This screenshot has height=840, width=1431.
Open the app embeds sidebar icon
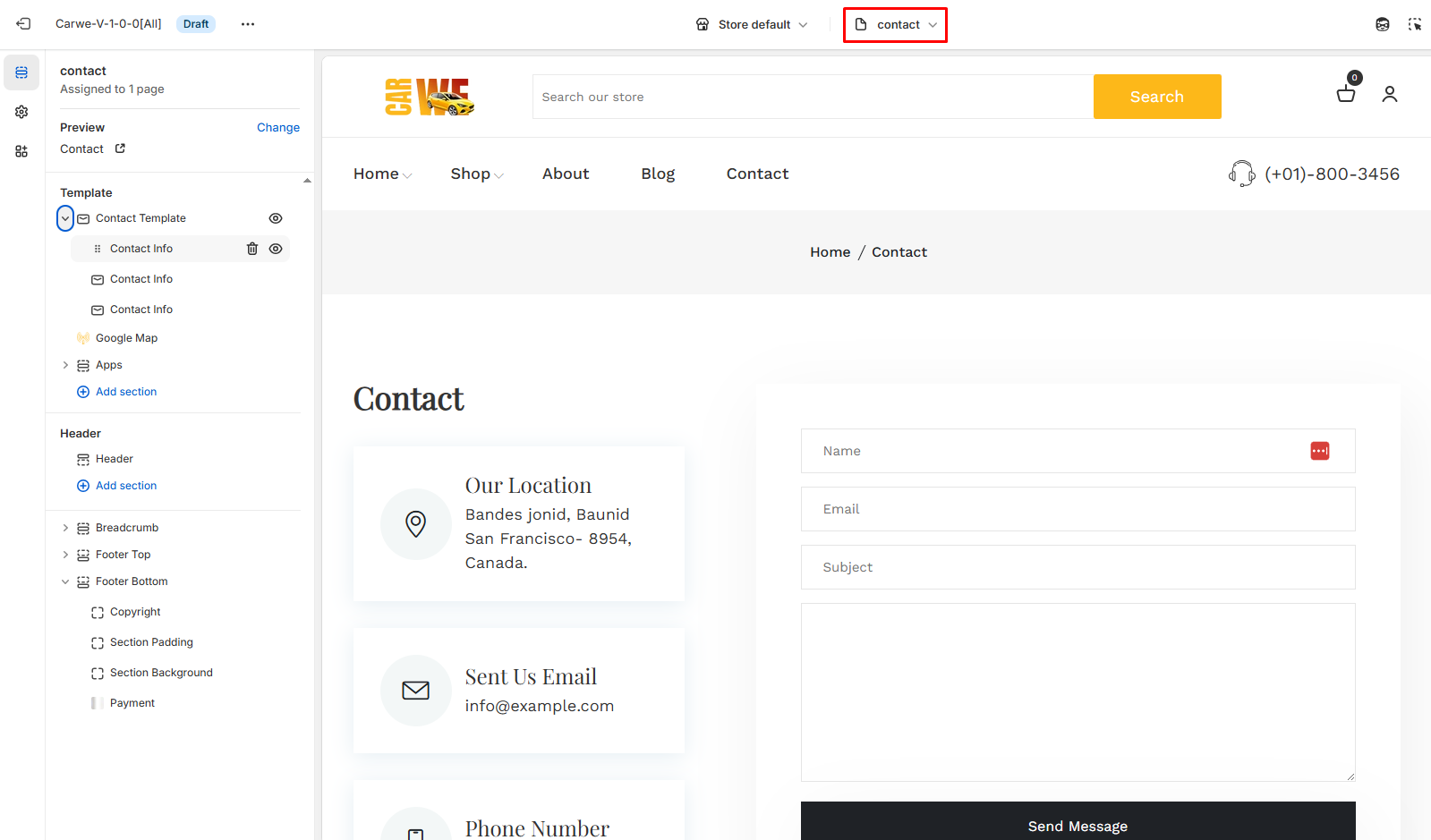[x=21, y=151]
